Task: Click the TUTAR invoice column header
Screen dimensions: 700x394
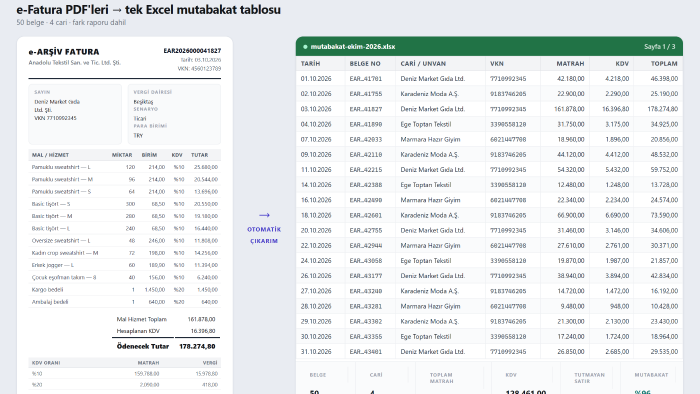Action: tap(200, 155)
